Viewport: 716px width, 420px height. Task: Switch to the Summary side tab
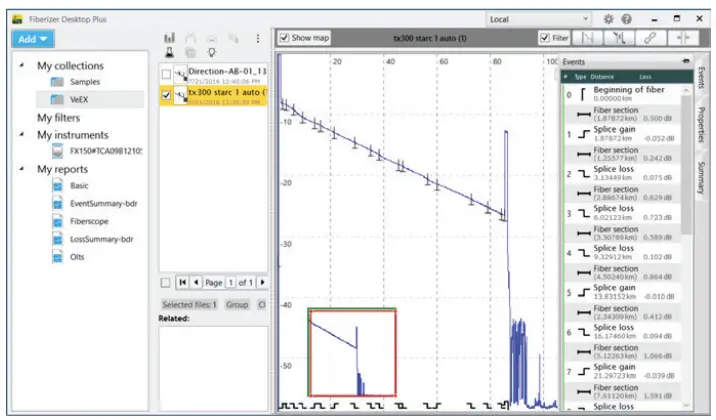pos(702,178)
